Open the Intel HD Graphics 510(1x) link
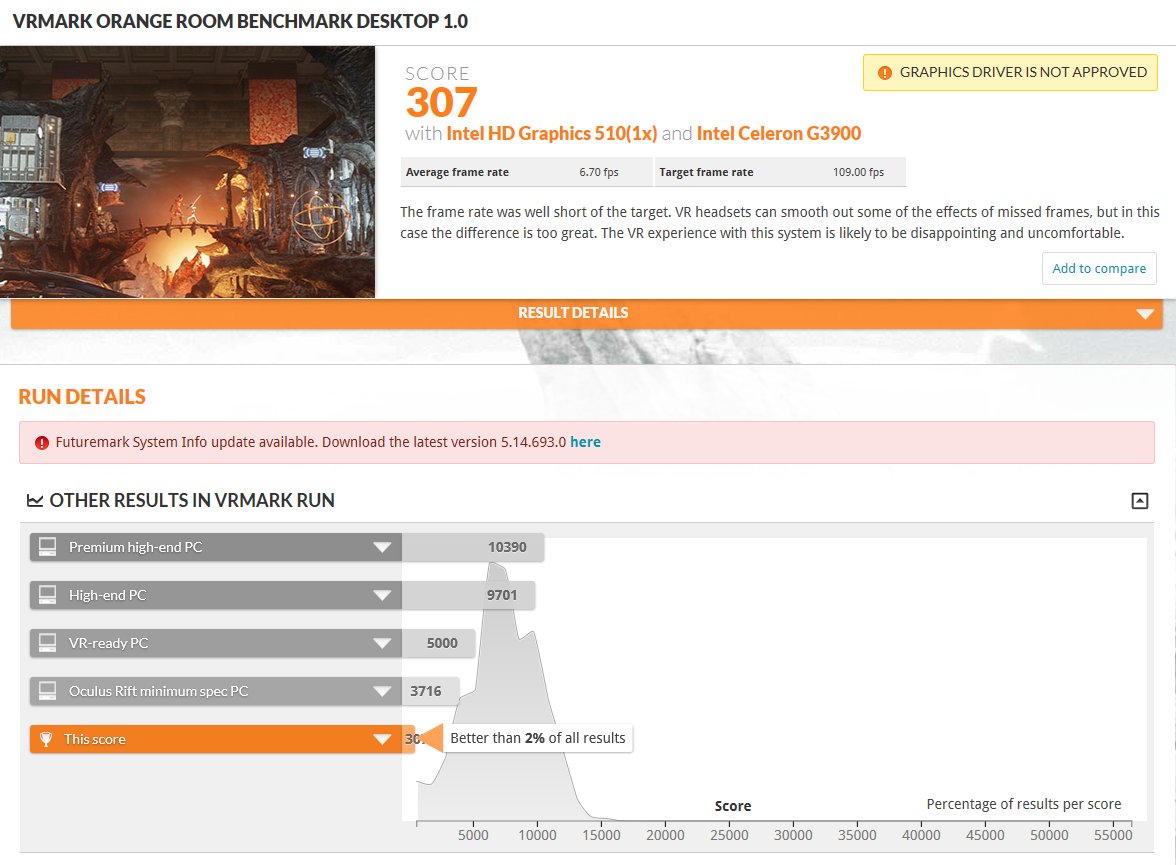The image size is (1176, 865). pos(551,134)
